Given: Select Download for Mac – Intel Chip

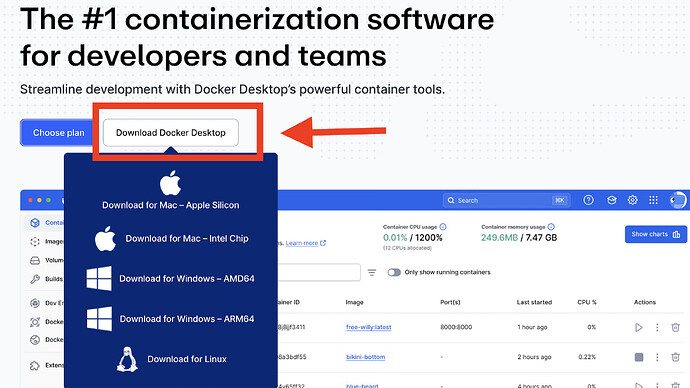Looking at the screenshot, I should tap(187, 238).
